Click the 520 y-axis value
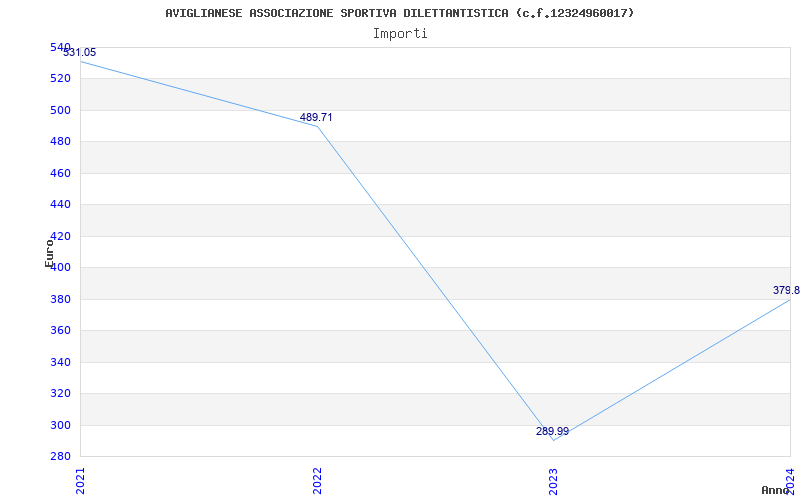 click(x=60, y=79)
